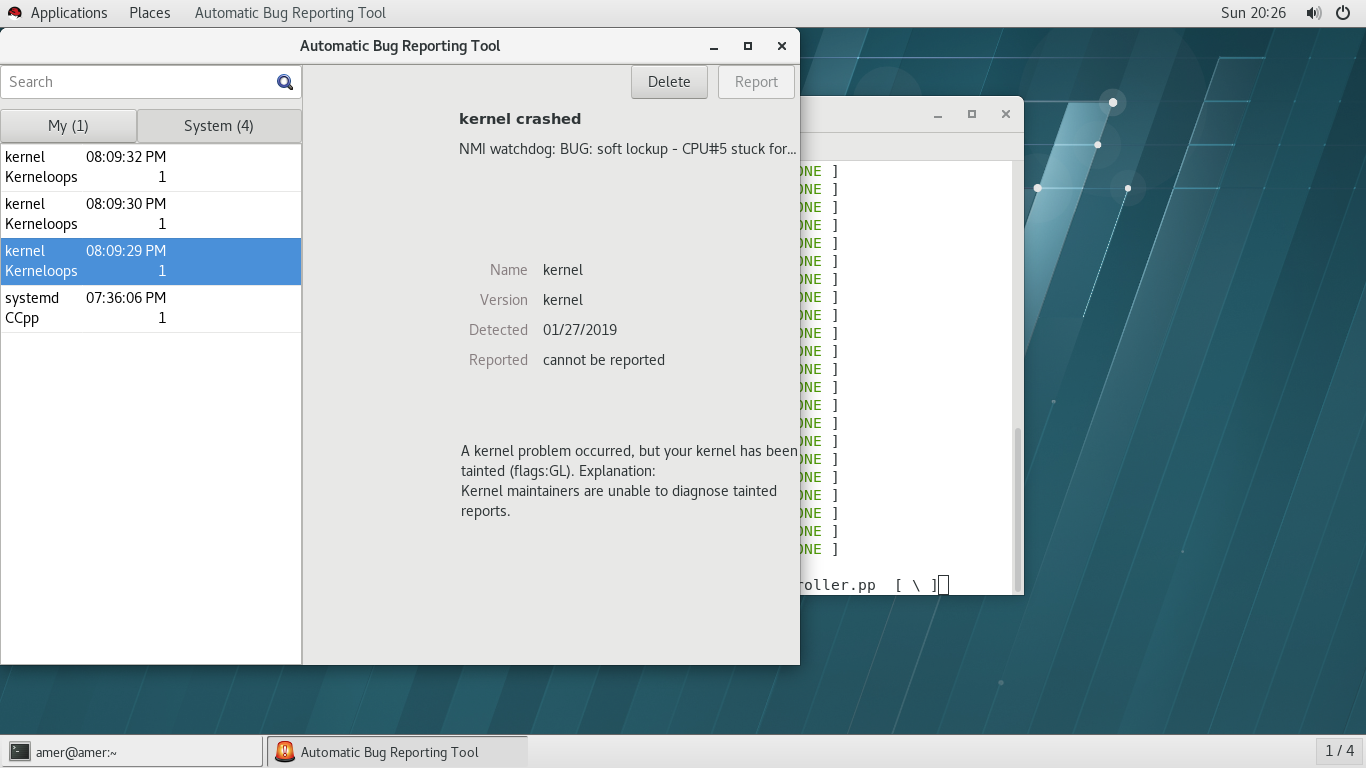The image size is (1366, 768).
Task: Open Automatic Bug Reporting Tool app menu
Action: (290, 13)
